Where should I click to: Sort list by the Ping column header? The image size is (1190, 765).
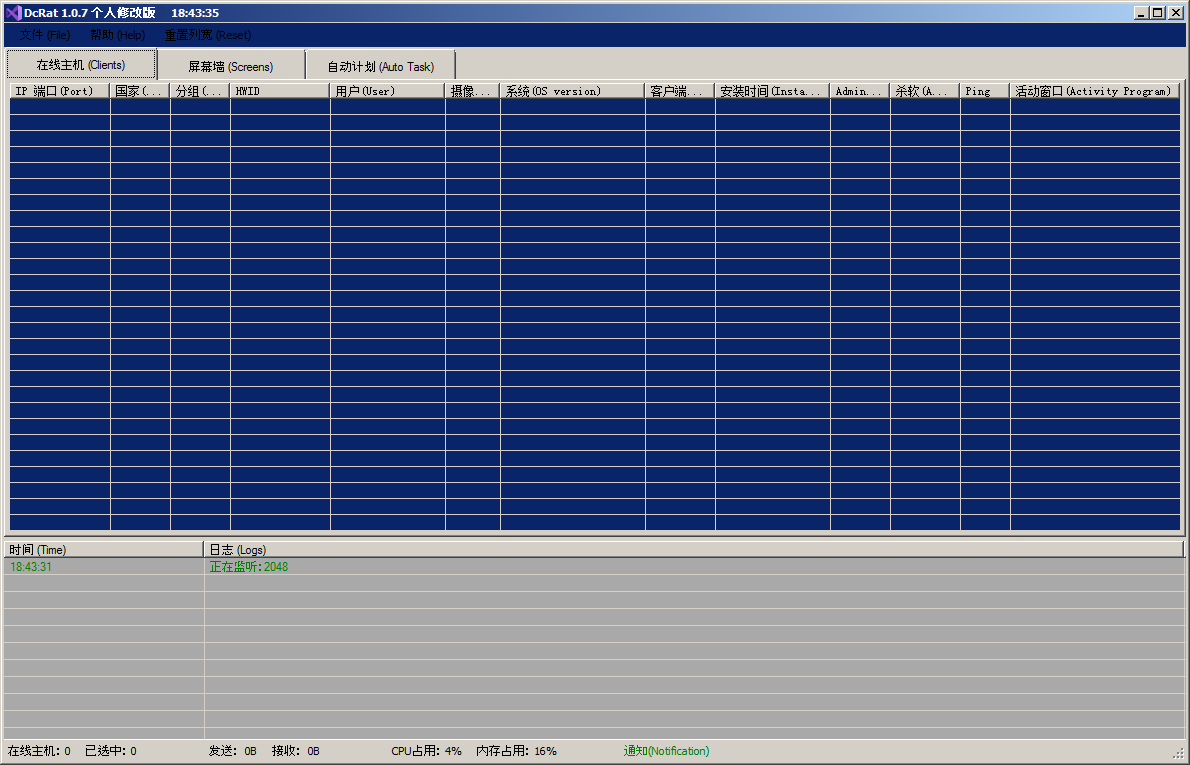[x=984, y=91]
